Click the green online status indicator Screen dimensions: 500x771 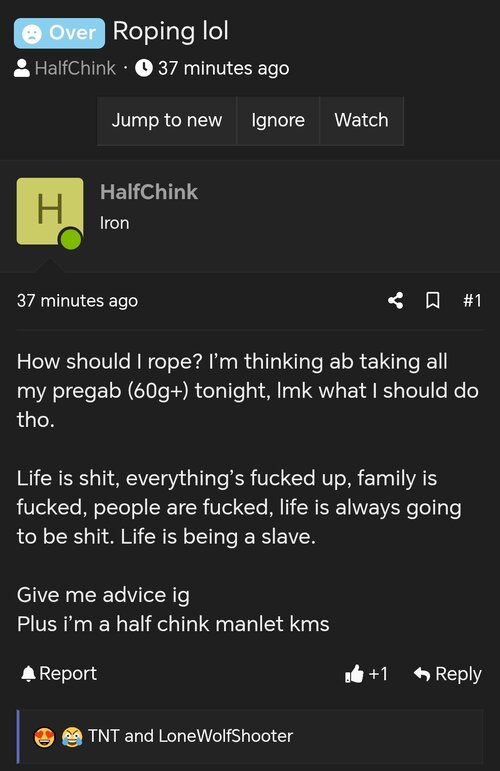71,238
